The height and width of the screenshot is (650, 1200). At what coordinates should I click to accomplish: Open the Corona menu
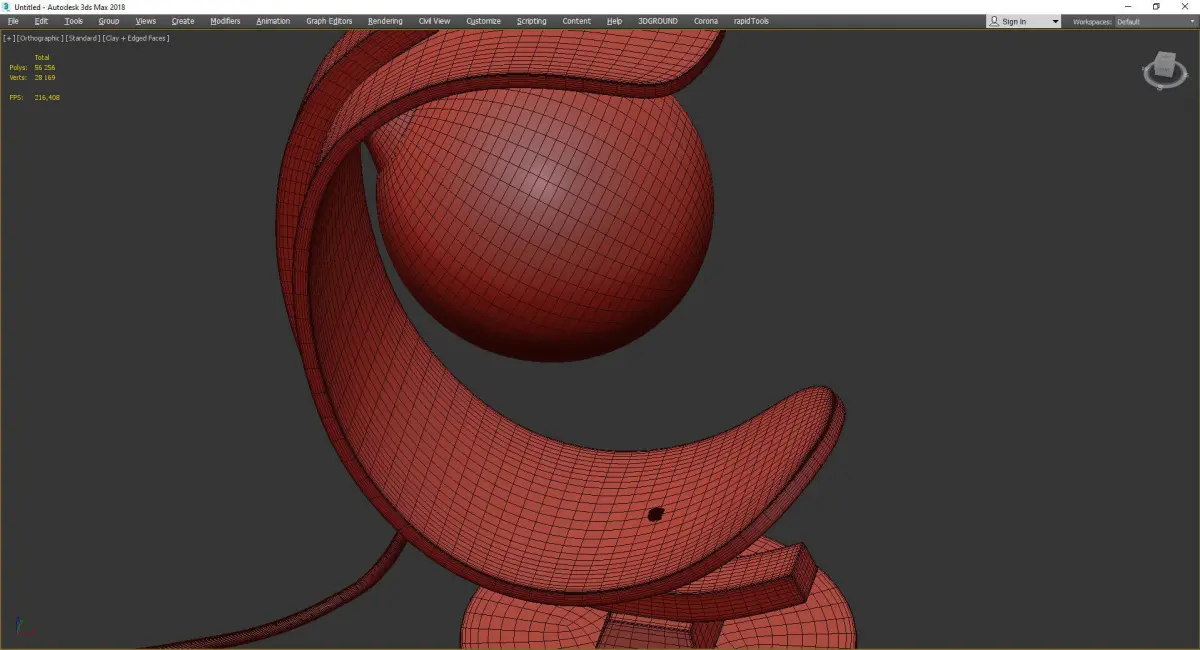click(x=706, y=21)
